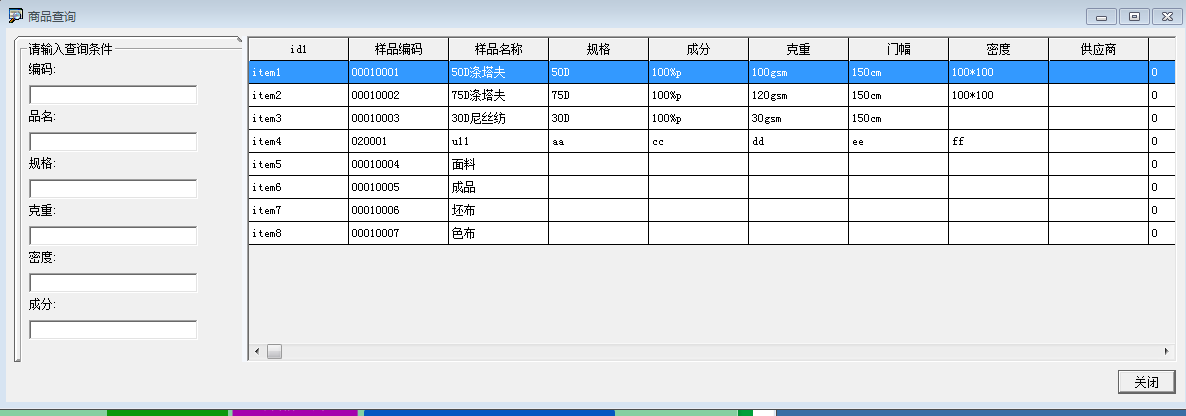Click code cell 00010001
This screenshot has height=416, width=1186.
[x=399, y=73]
